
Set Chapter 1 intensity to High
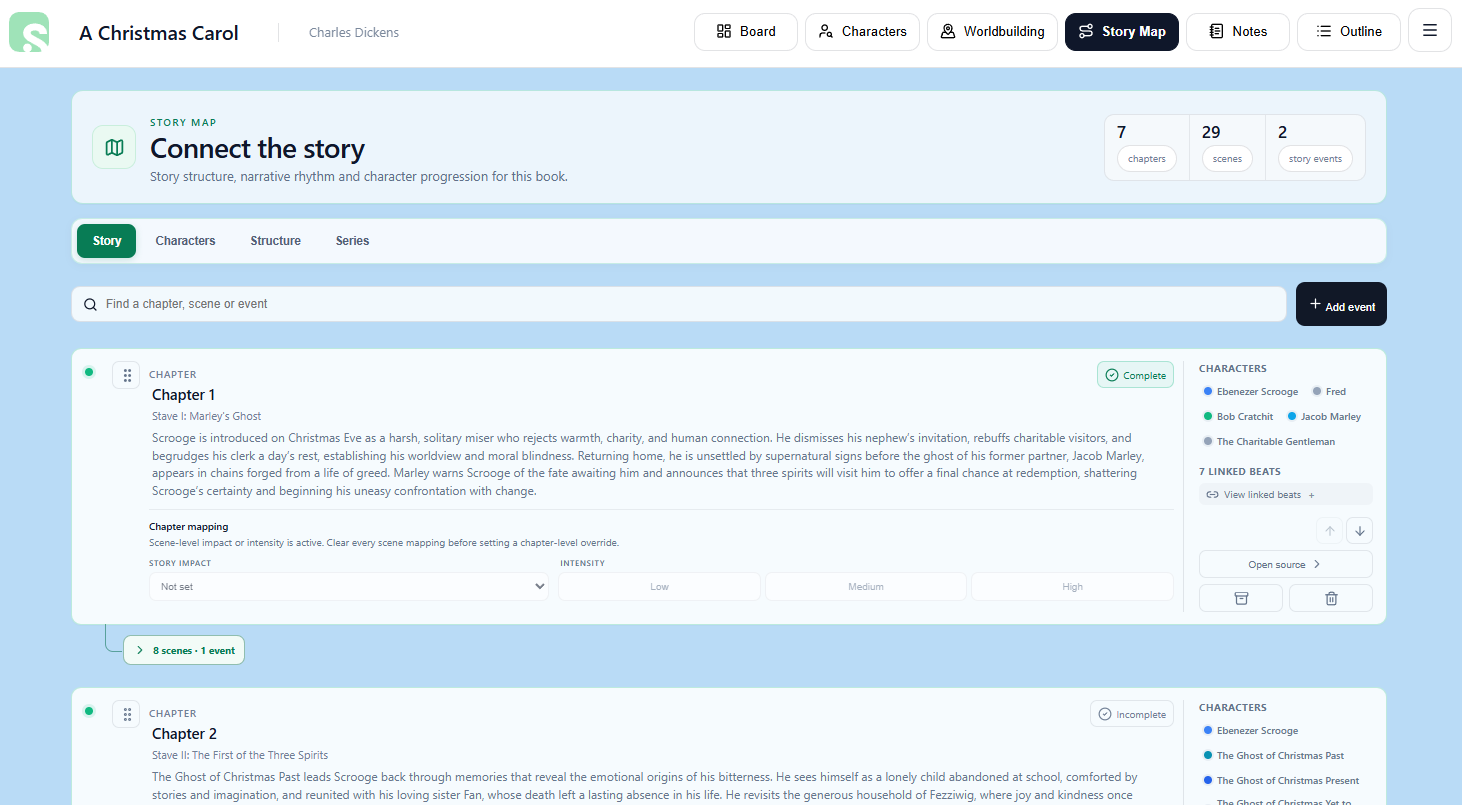tap(1072, 587)
